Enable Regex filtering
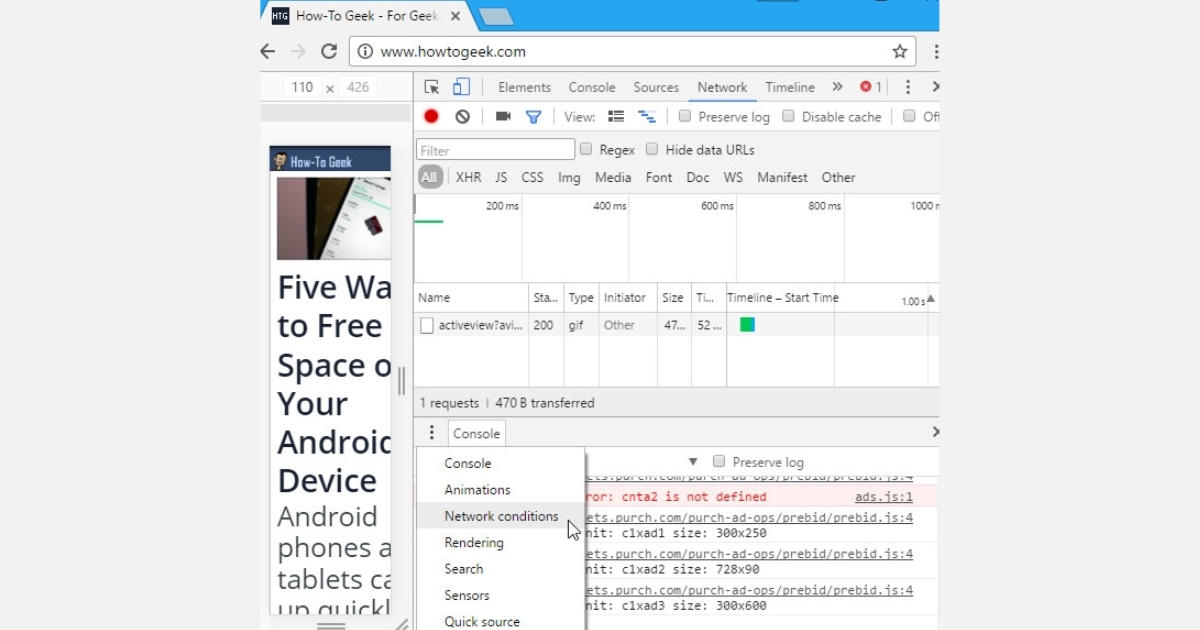 coord(586,149)
